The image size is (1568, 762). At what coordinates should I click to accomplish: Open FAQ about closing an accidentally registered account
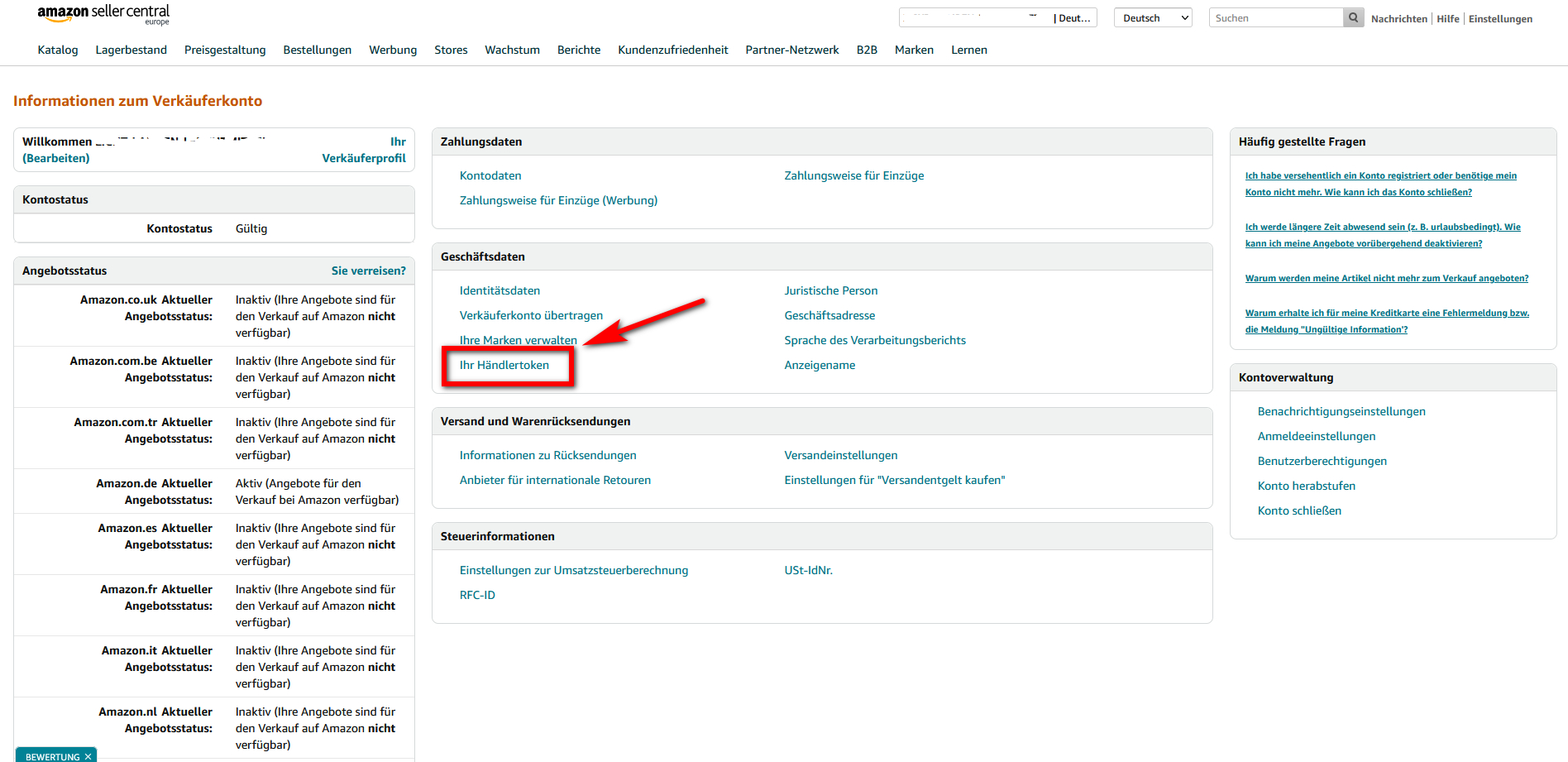[x=1381, y=184]
